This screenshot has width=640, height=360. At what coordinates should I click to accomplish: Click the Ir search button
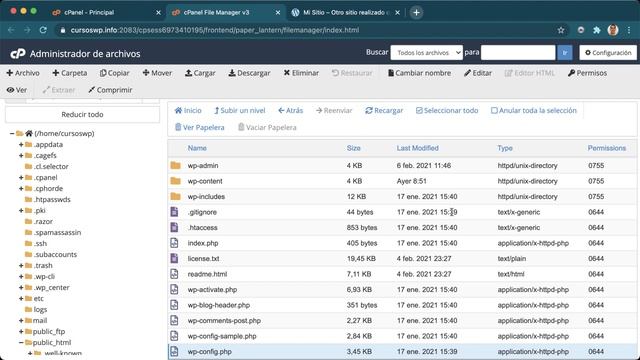565,53
